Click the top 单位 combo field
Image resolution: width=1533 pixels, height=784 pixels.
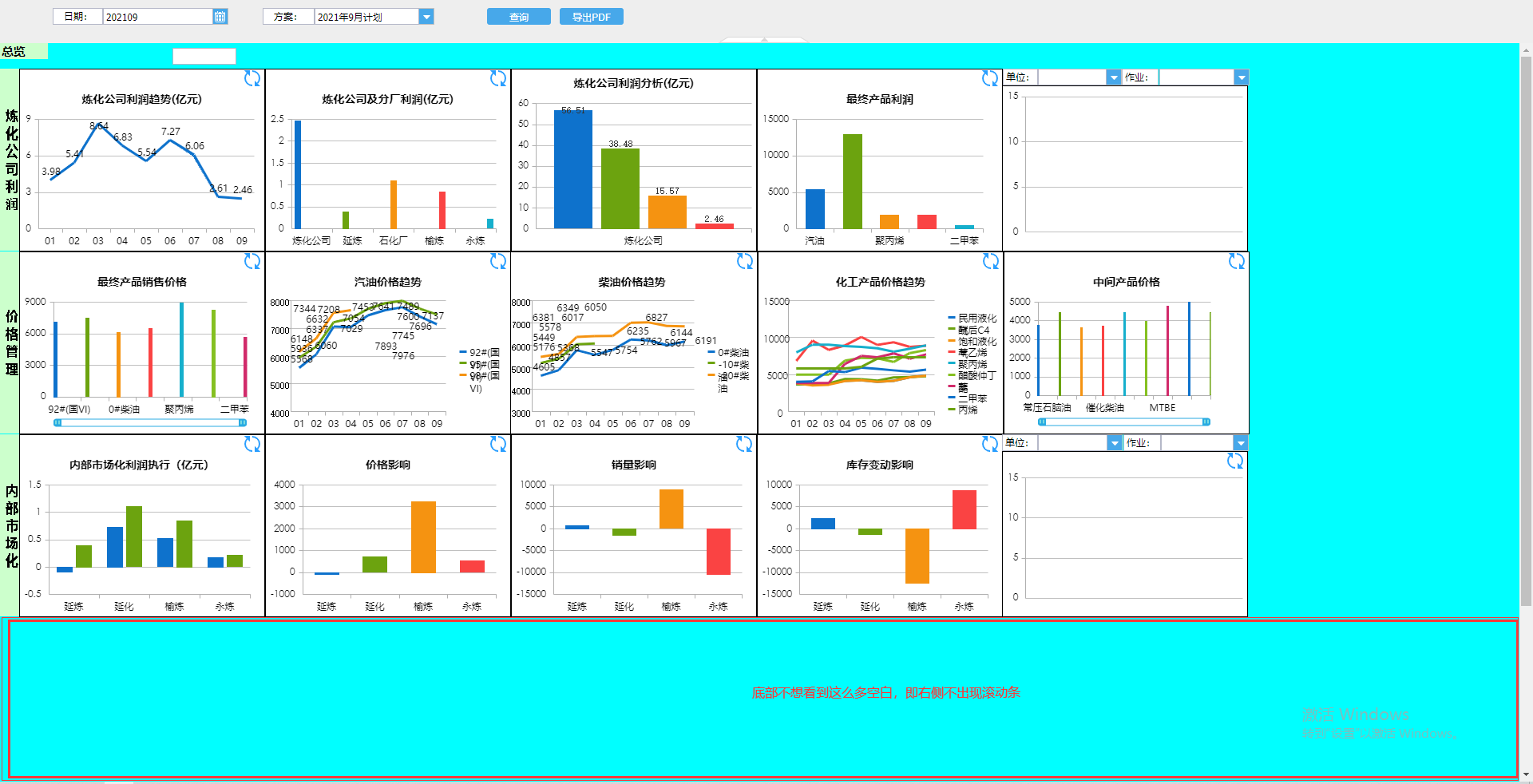pos(1072,77)
